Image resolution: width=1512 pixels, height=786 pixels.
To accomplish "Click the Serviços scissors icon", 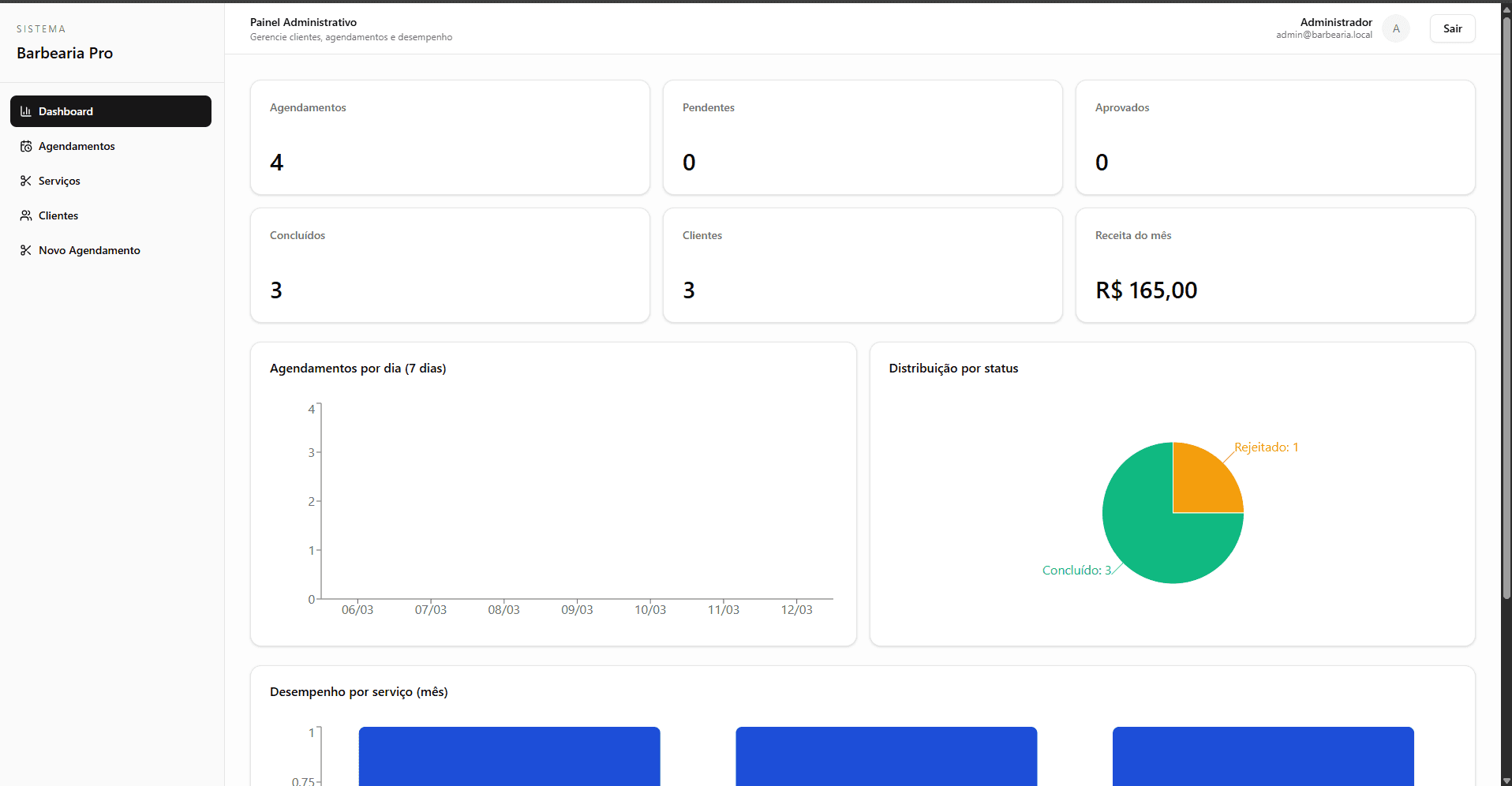I will click(26, 181).
